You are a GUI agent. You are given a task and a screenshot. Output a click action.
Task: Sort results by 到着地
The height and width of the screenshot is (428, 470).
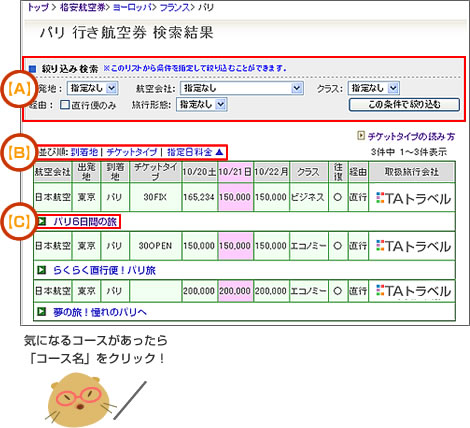coord(84,152)
